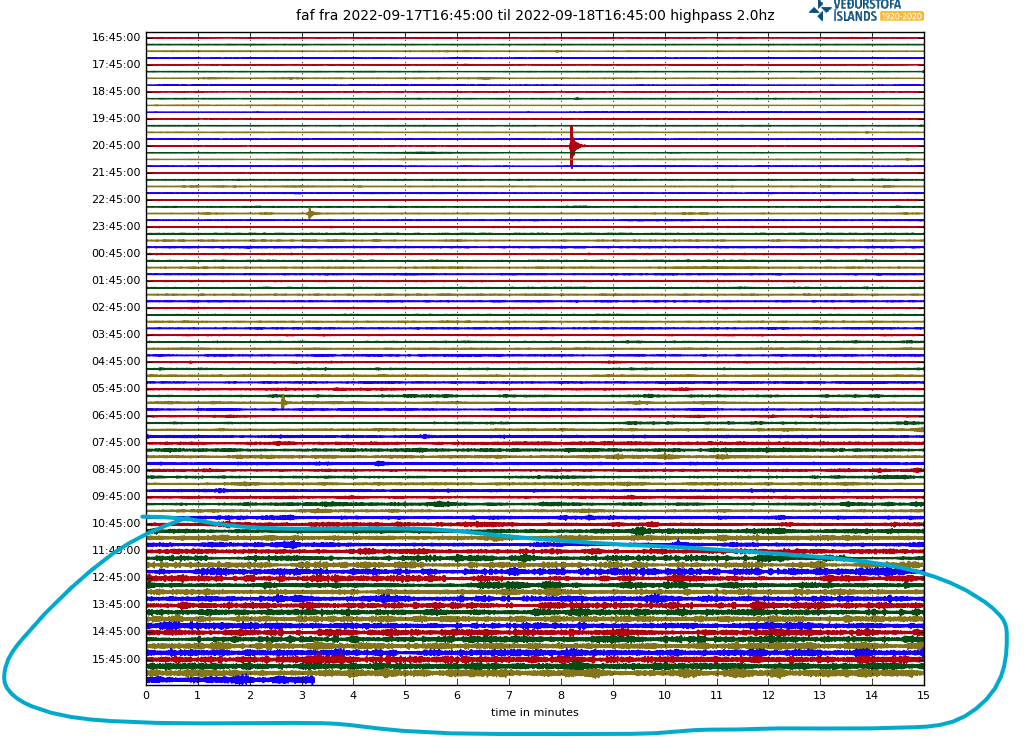Click the x-axis tick label '3'

(302, 695)
